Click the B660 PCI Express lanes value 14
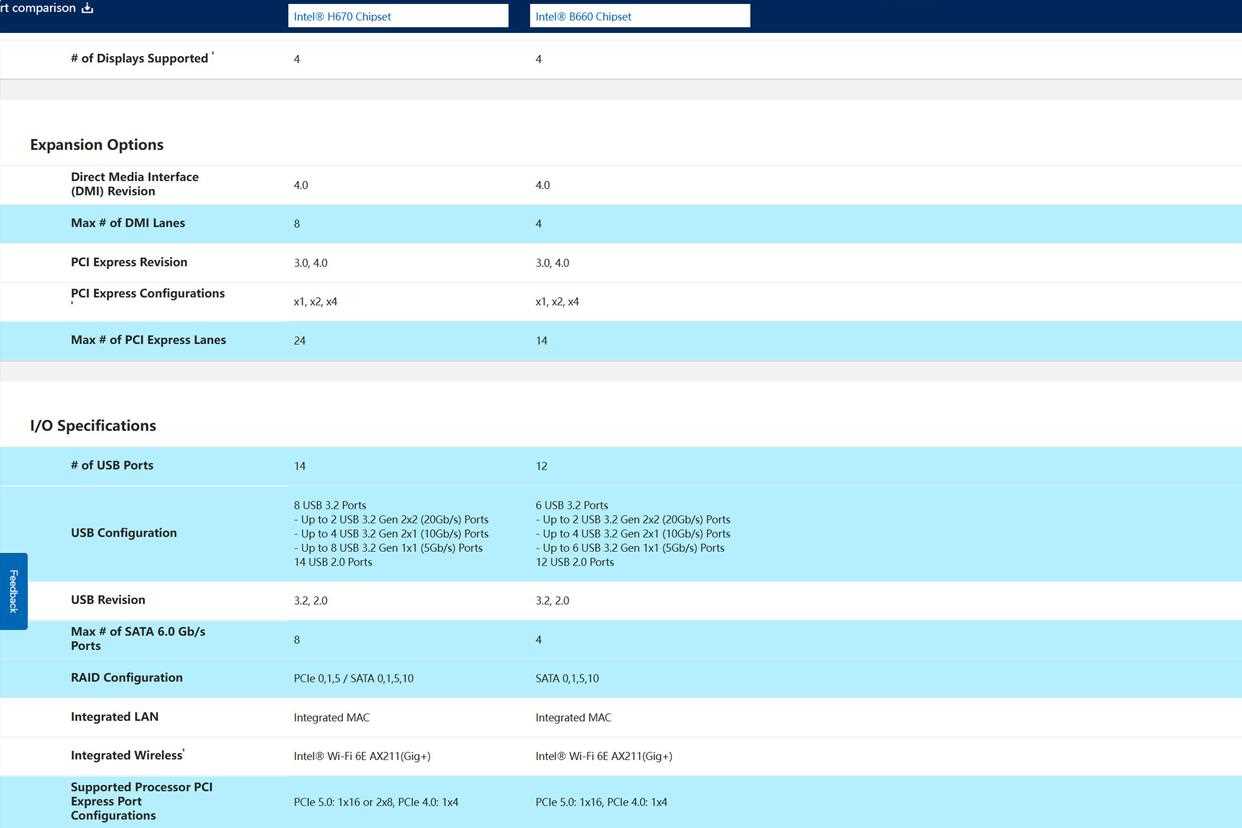 [541, 341]
